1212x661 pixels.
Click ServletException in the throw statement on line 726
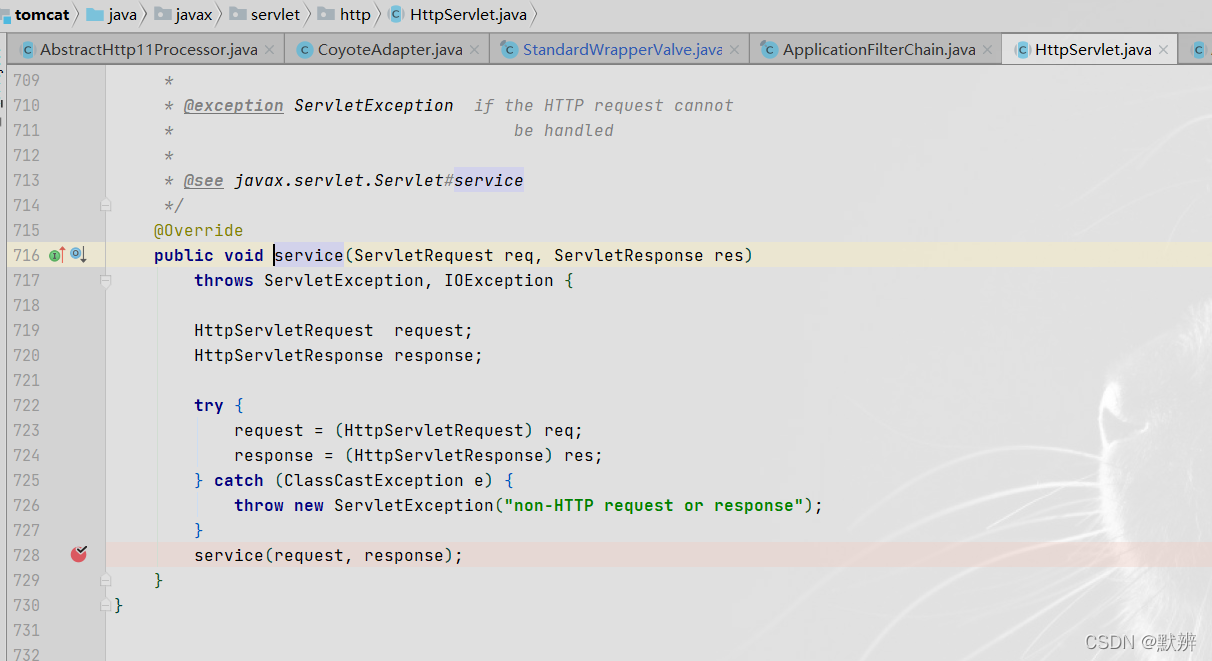click(414, 505)
